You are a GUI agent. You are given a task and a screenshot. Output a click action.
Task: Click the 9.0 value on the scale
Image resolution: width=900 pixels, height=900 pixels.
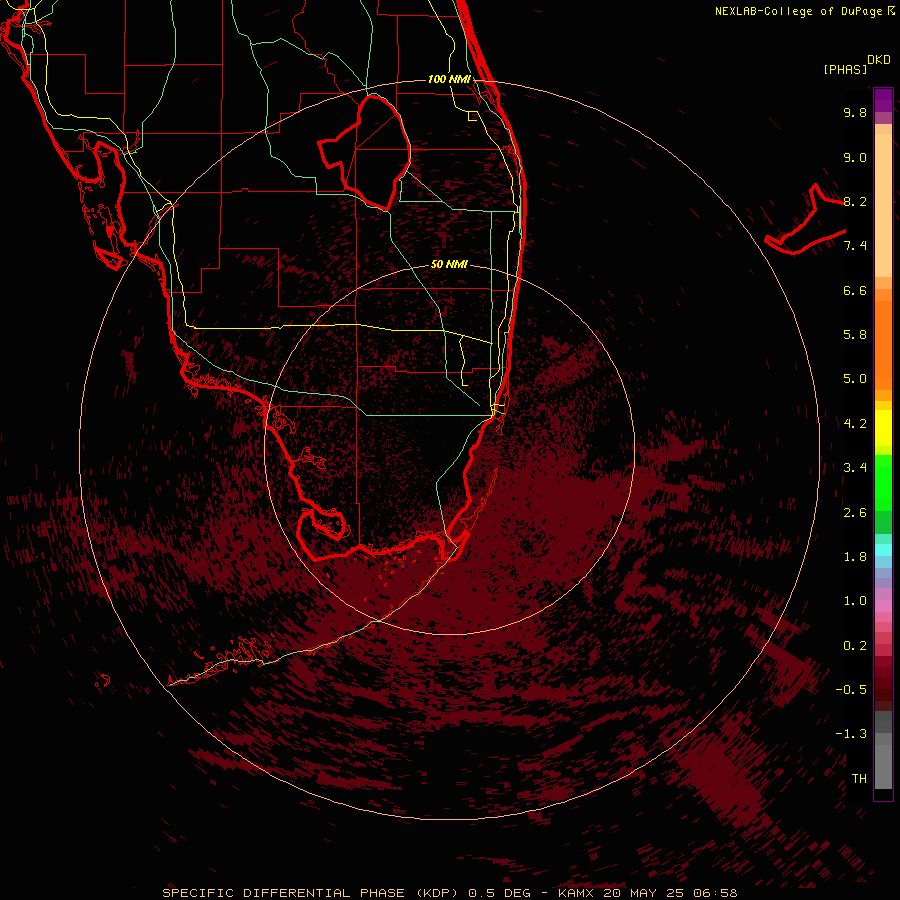pyautogui.click(x=855, y=157)
